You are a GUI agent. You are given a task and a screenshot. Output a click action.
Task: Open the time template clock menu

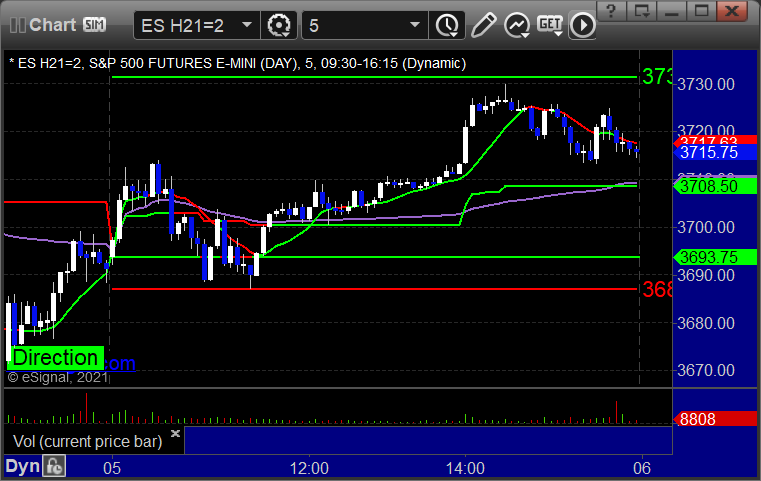[447, 25]
